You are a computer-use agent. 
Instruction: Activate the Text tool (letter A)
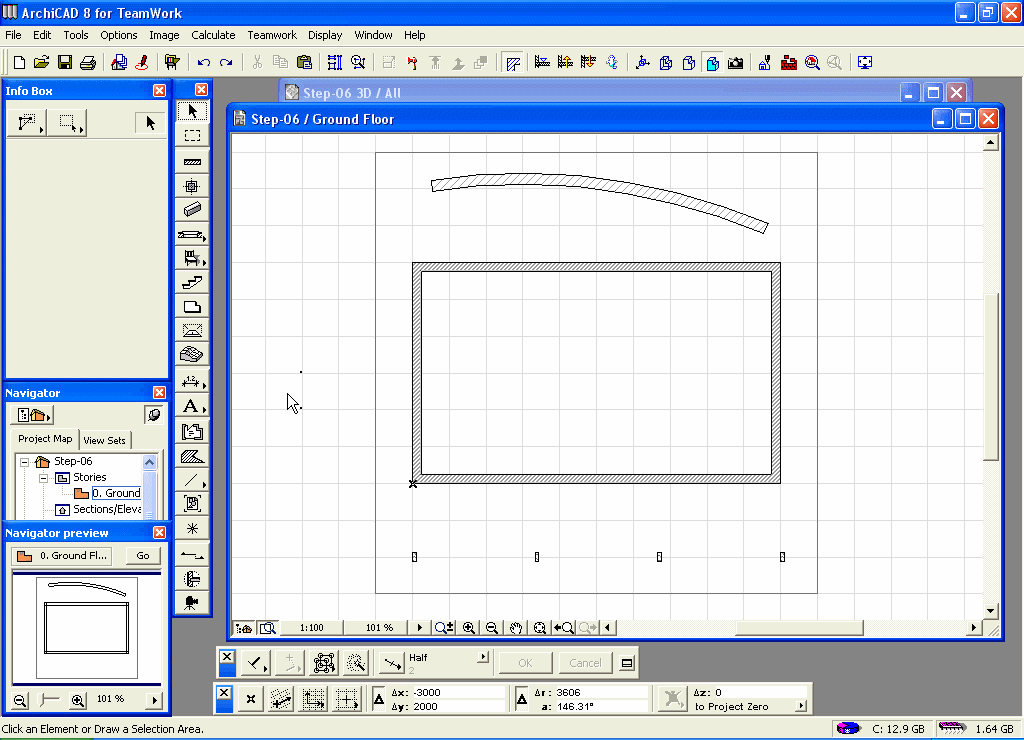click(x=190, y=406)
